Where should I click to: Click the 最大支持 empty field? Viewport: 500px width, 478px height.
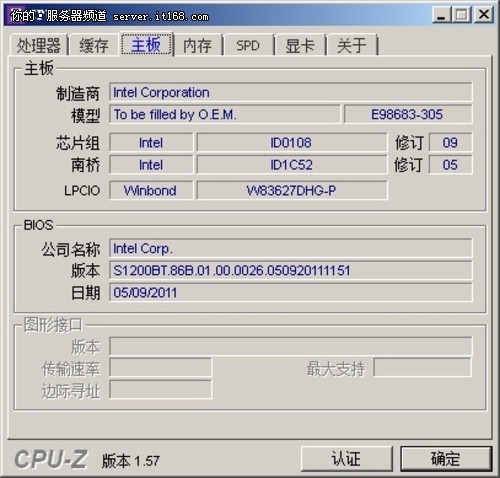423,368
